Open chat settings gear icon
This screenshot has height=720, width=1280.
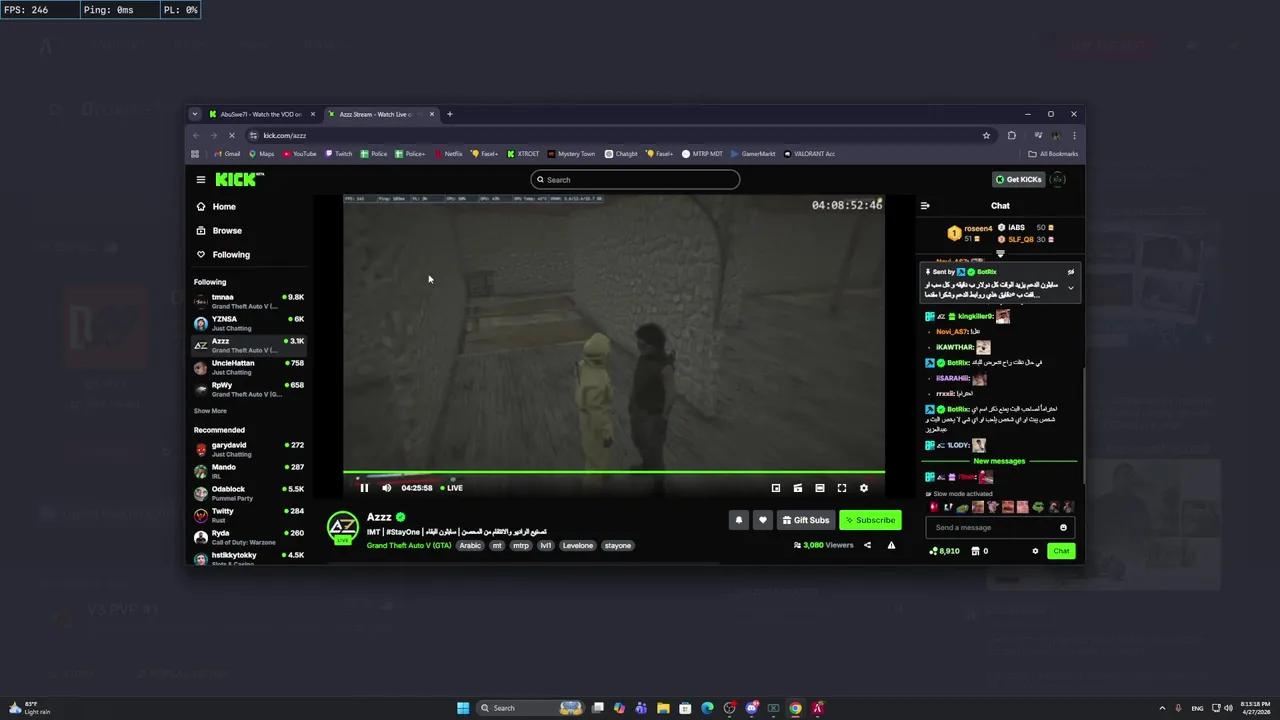point(1036,551)
